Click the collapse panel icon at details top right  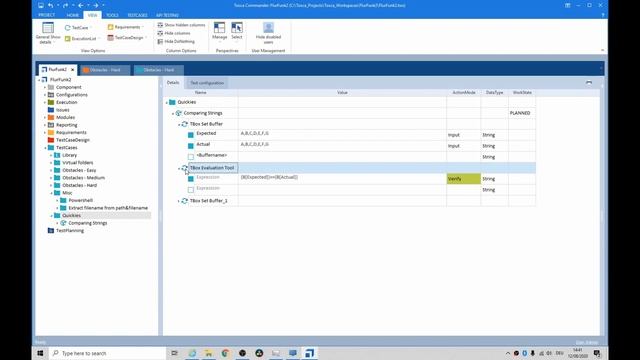click(x=589, y=82)
